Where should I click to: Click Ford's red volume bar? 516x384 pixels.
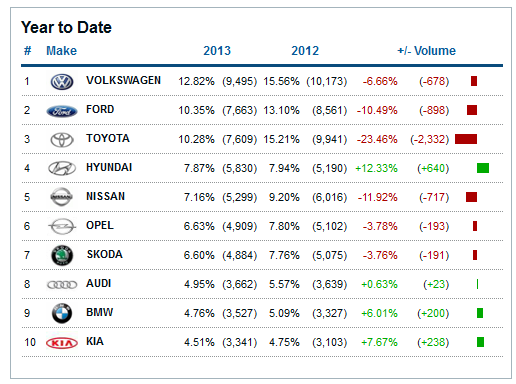pos(472,110)
